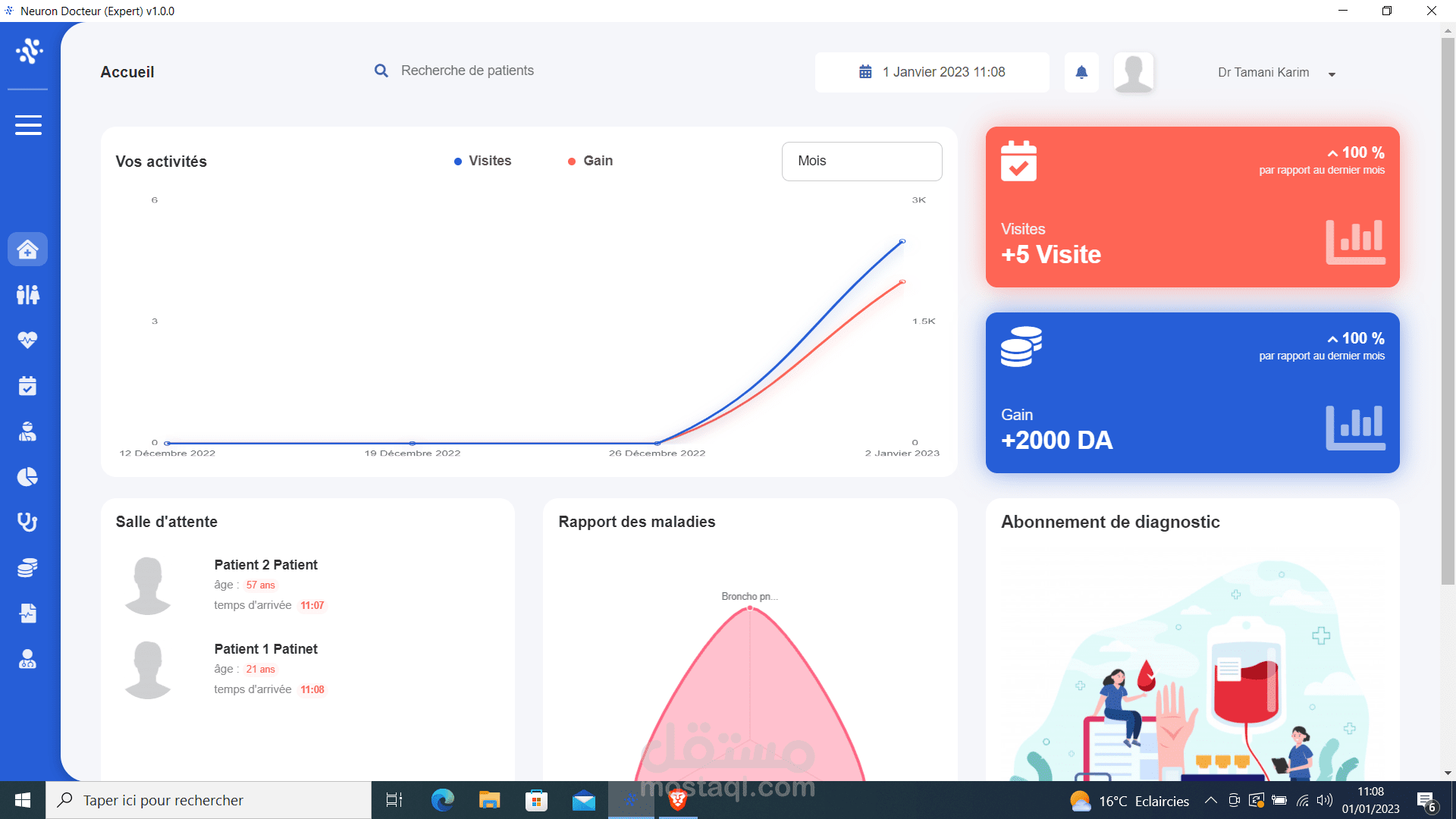Click the Recherche de patients search field

click(x=467, y=71)
